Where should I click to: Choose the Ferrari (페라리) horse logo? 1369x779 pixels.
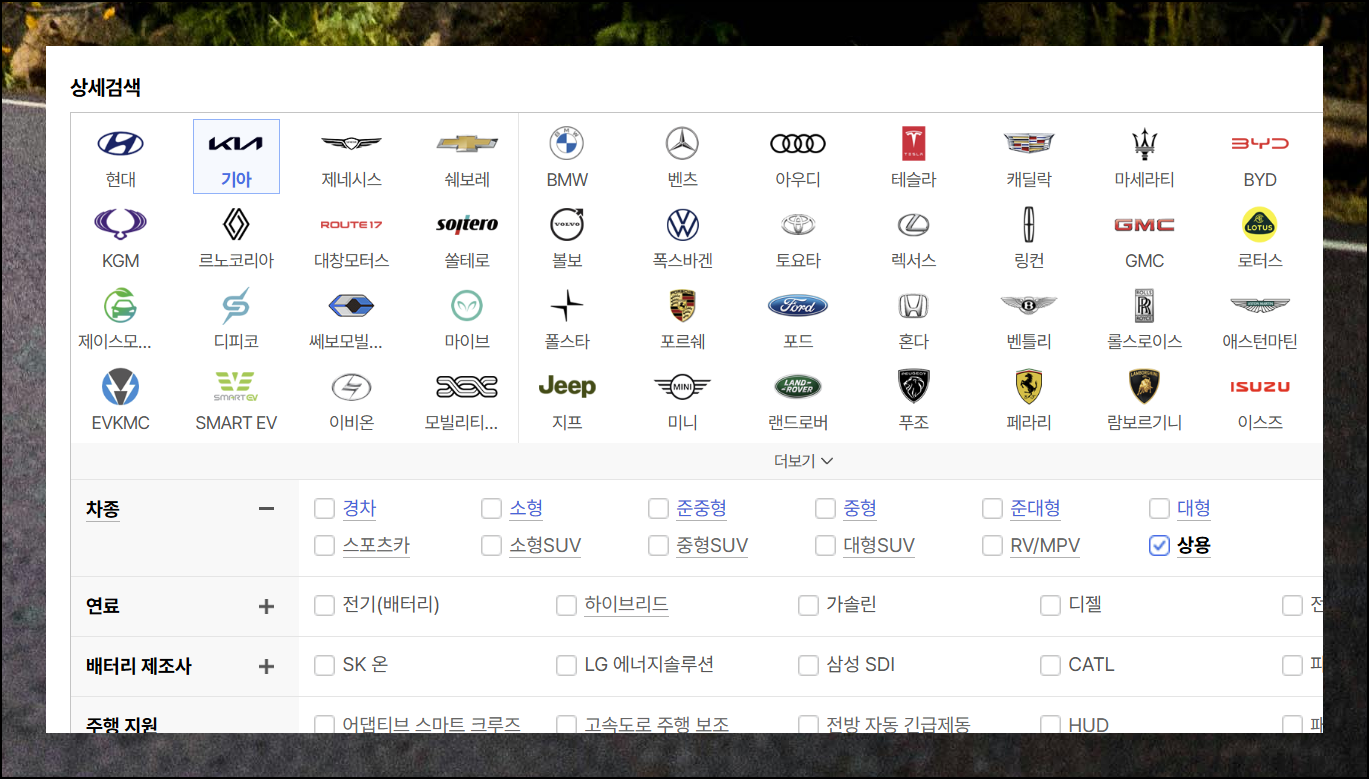(1029, 386)
